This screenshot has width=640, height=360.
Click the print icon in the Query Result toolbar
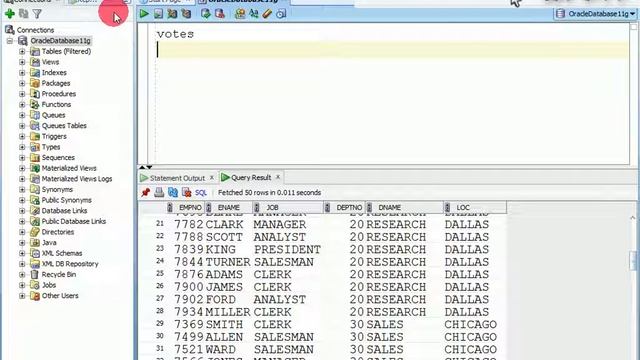coord(159,192)
